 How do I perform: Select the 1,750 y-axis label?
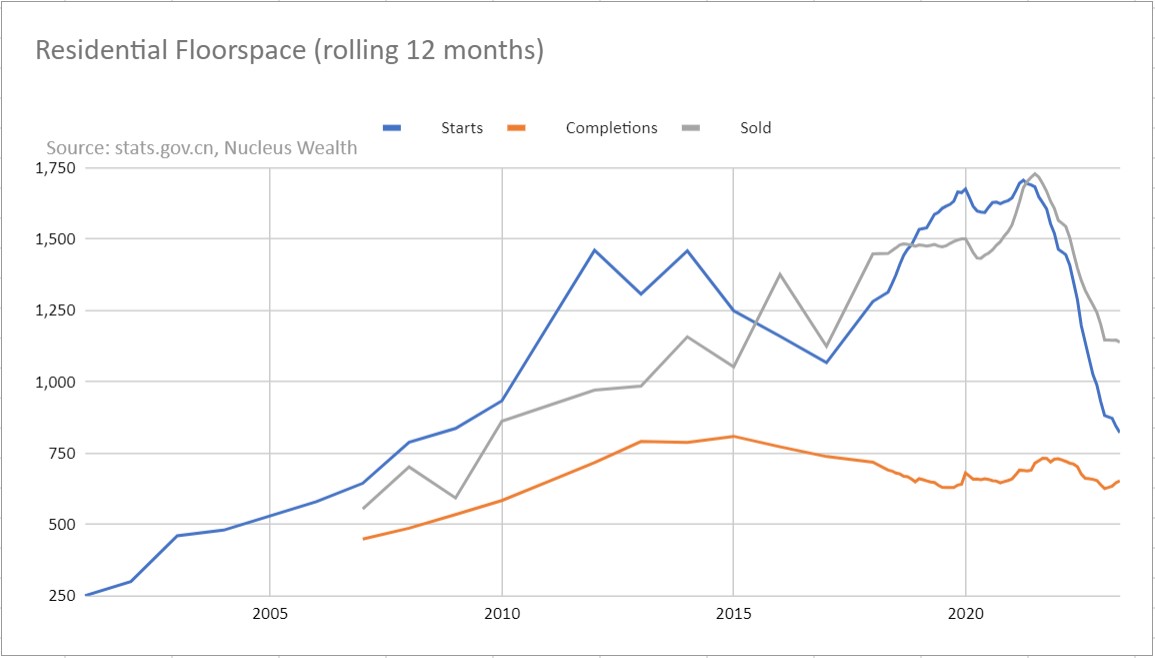55,168
